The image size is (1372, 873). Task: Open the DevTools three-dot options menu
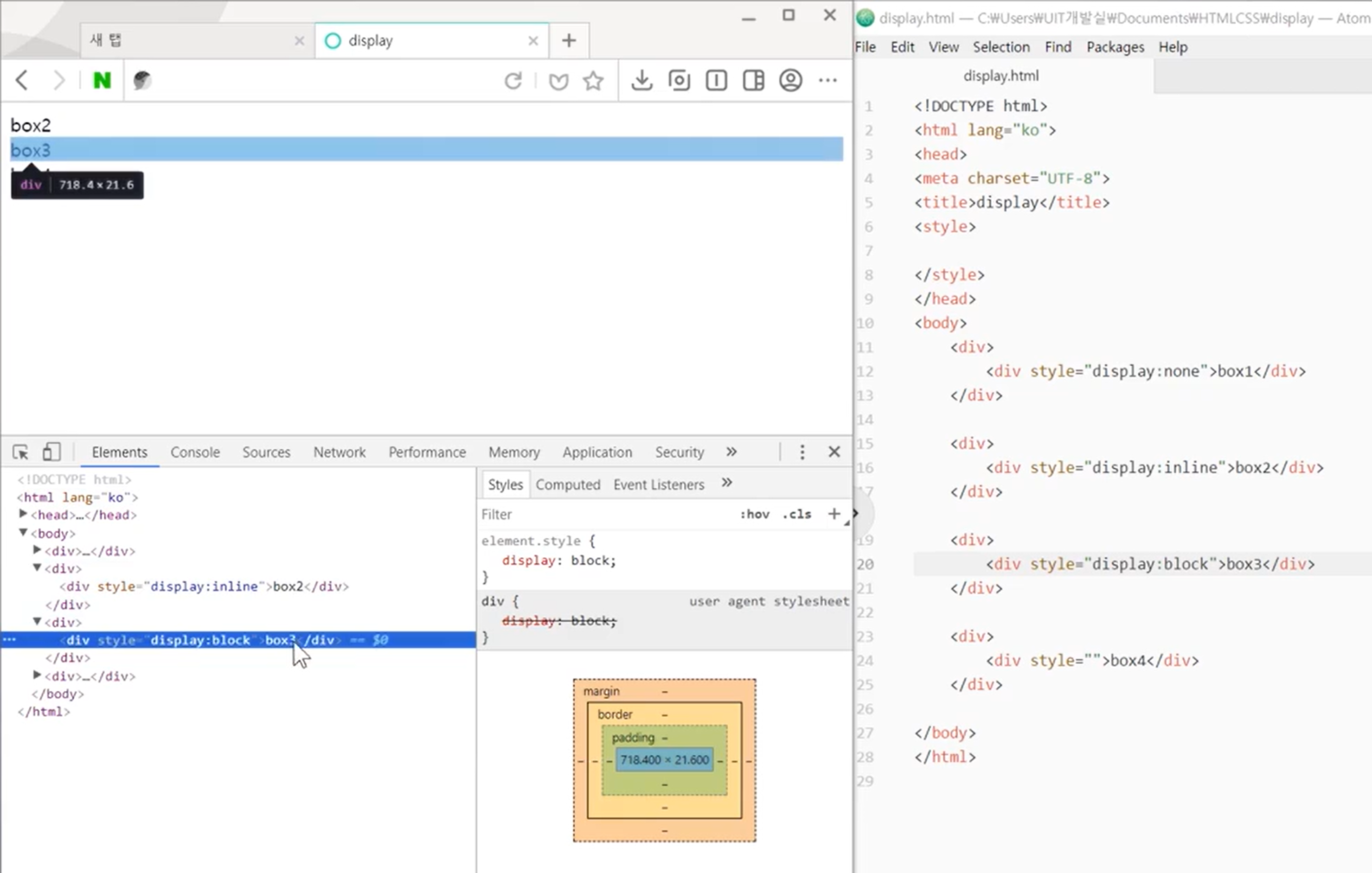(802, 452)
